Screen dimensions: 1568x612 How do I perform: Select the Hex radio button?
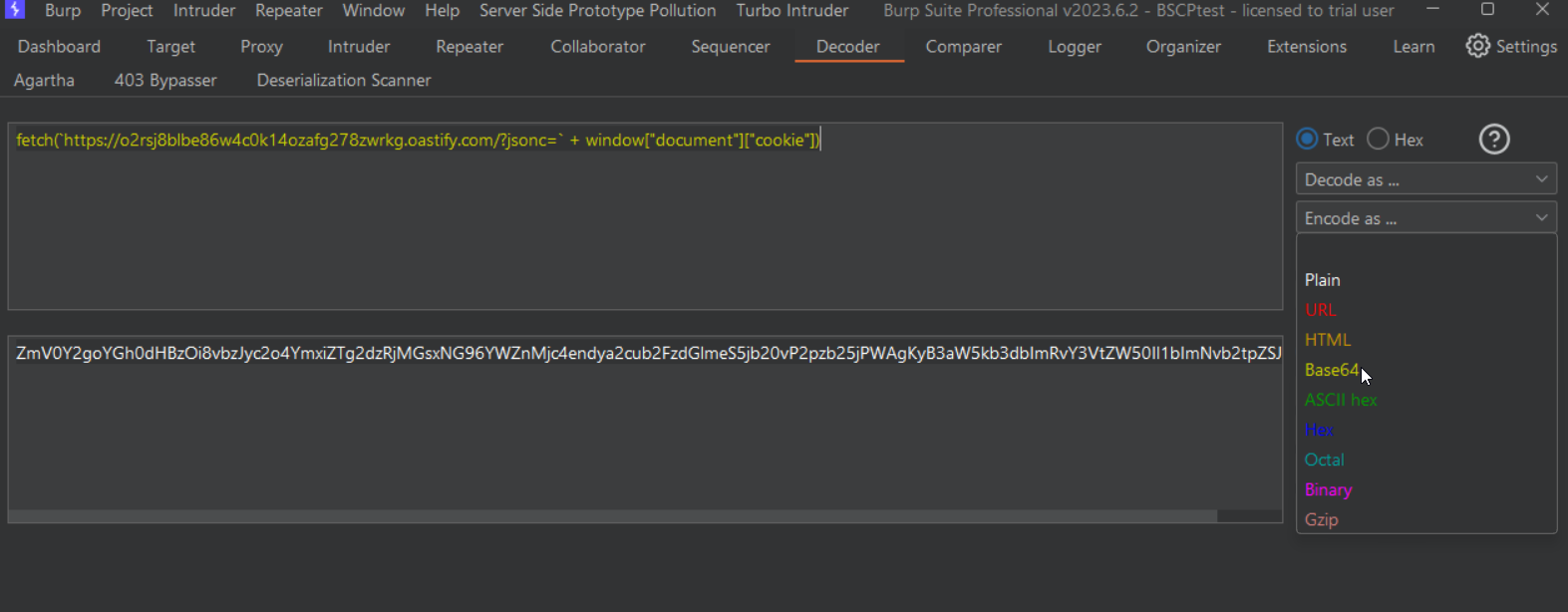point(1378,139)
